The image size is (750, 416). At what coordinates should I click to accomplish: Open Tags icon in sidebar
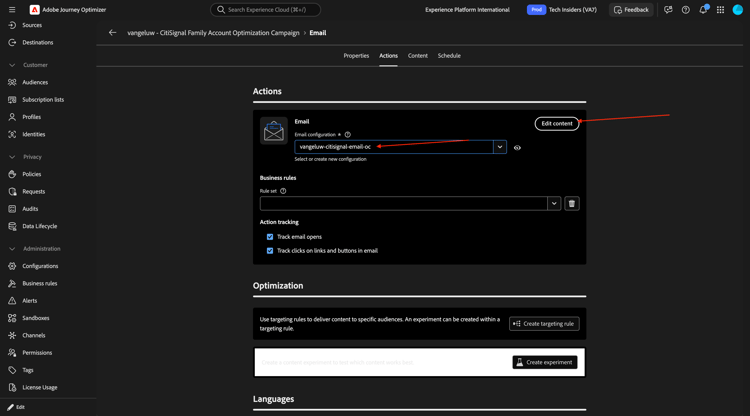coord(12,370)
